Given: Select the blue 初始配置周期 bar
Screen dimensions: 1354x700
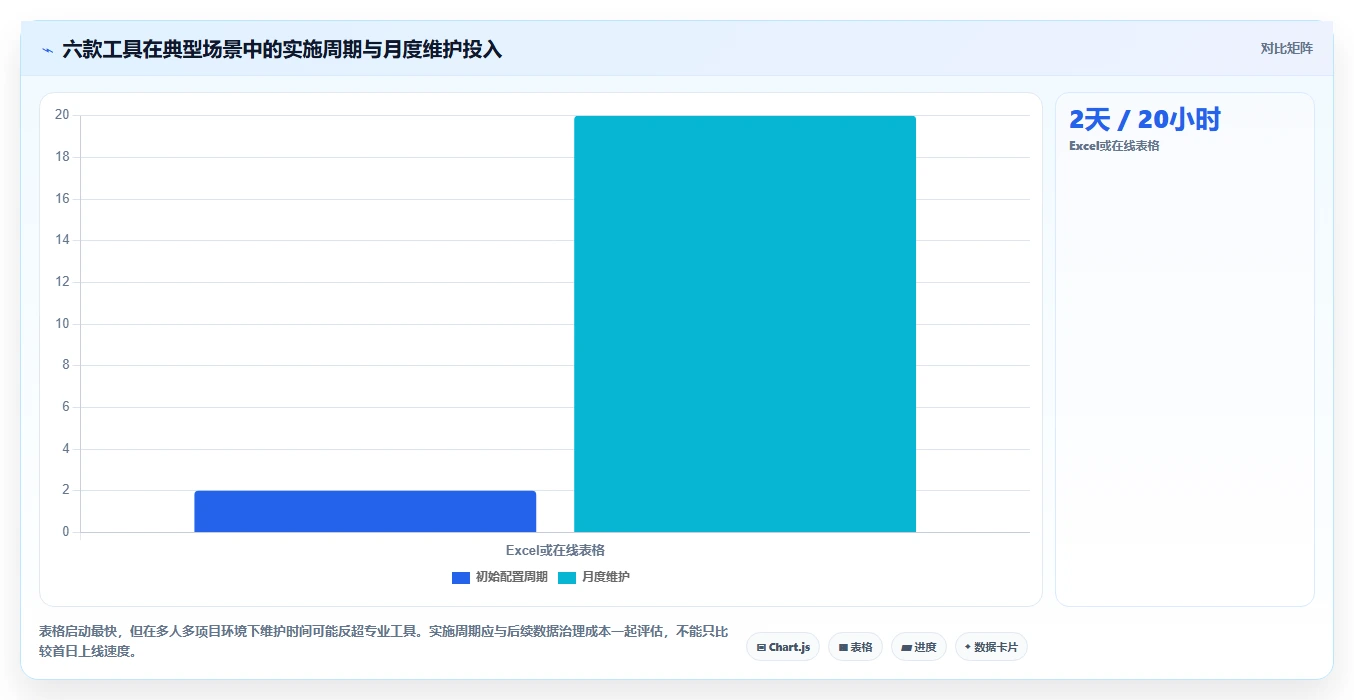Looking at the screenshot, I should pyautogui.click(x=365, y=511).
